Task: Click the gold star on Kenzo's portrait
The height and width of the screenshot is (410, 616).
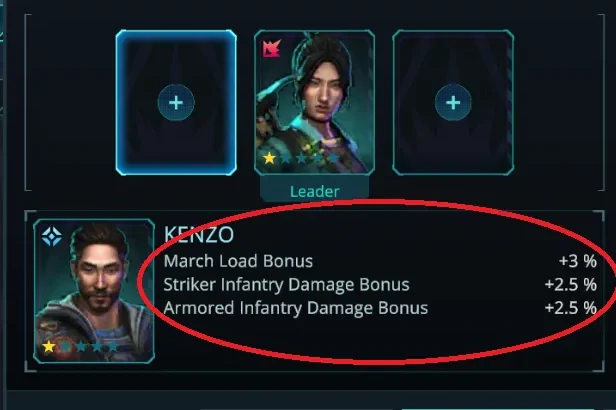Action: point(48,347)
